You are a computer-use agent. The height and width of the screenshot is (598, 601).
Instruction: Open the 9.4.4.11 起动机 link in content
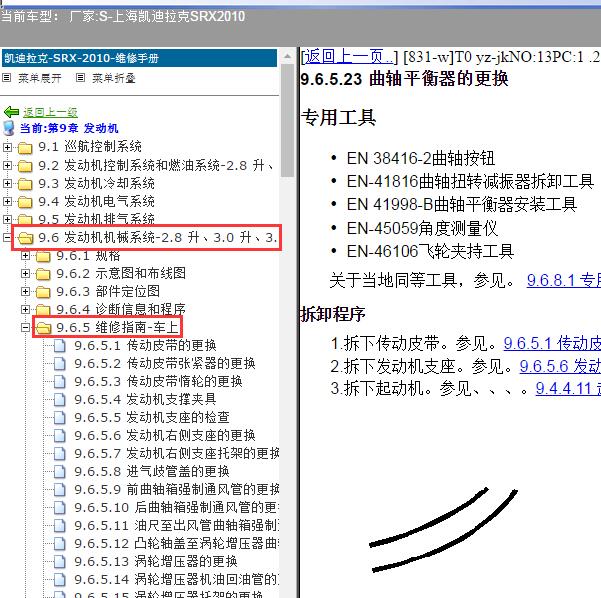click(568, 388)
